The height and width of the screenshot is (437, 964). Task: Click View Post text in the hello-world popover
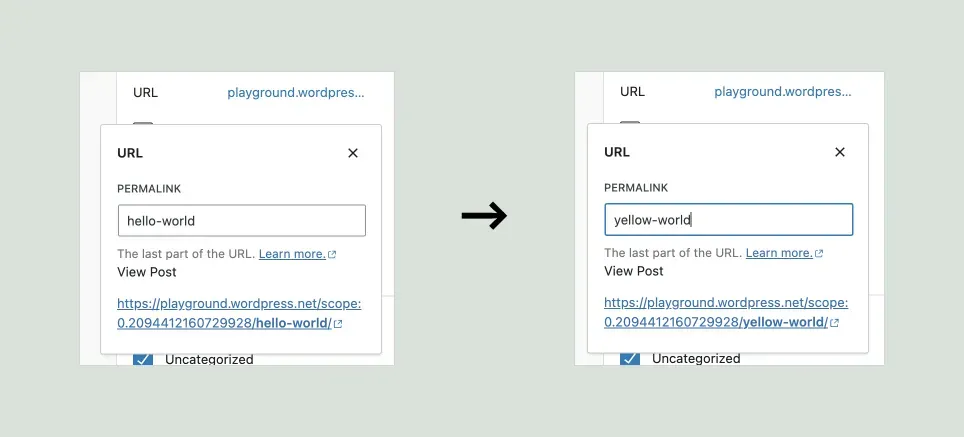coord(147,272)
